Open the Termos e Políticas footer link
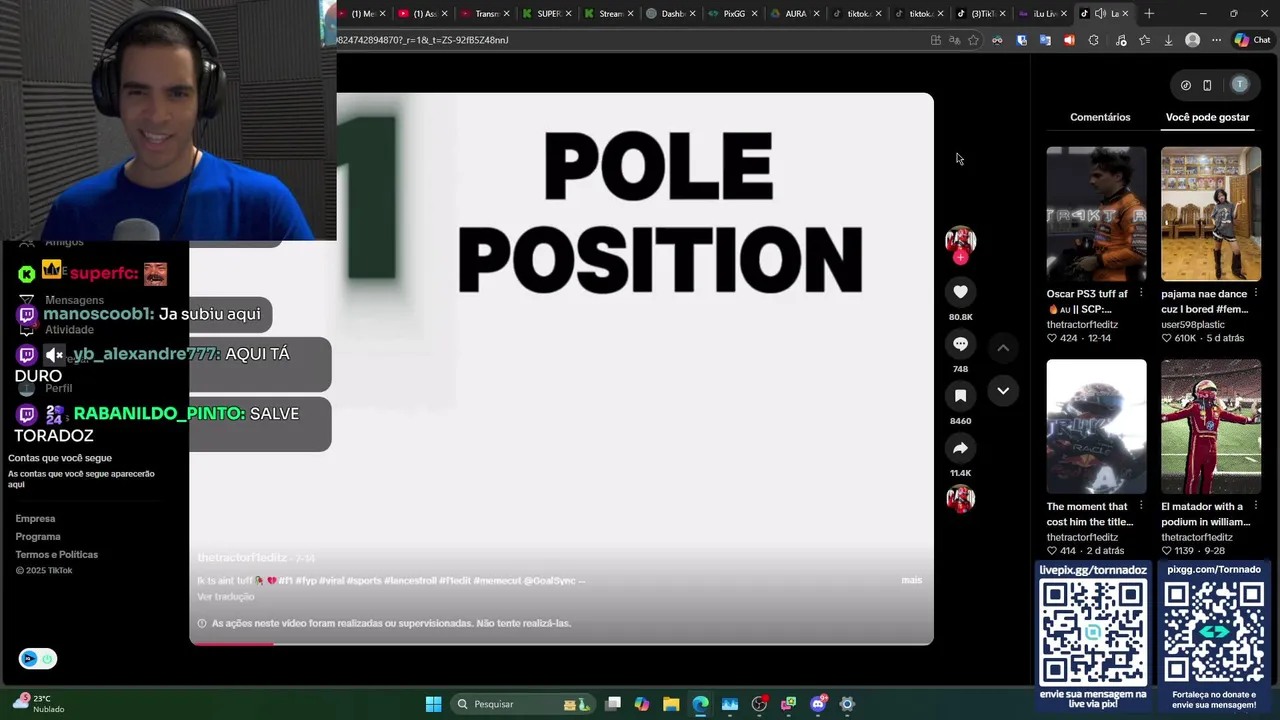The width and height of the screenshot is (1280, 720). click(x=56, y=555)
